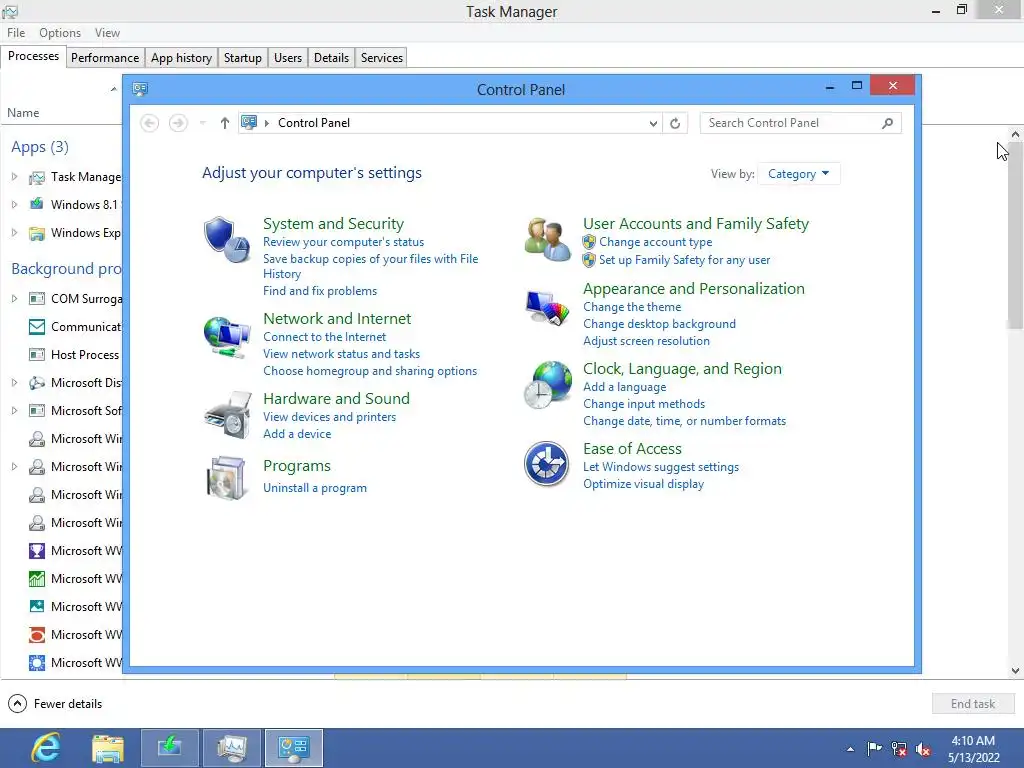Switch to the Services tab
The width and height of the screenshot is (1024, 768).
pos(381,57)
